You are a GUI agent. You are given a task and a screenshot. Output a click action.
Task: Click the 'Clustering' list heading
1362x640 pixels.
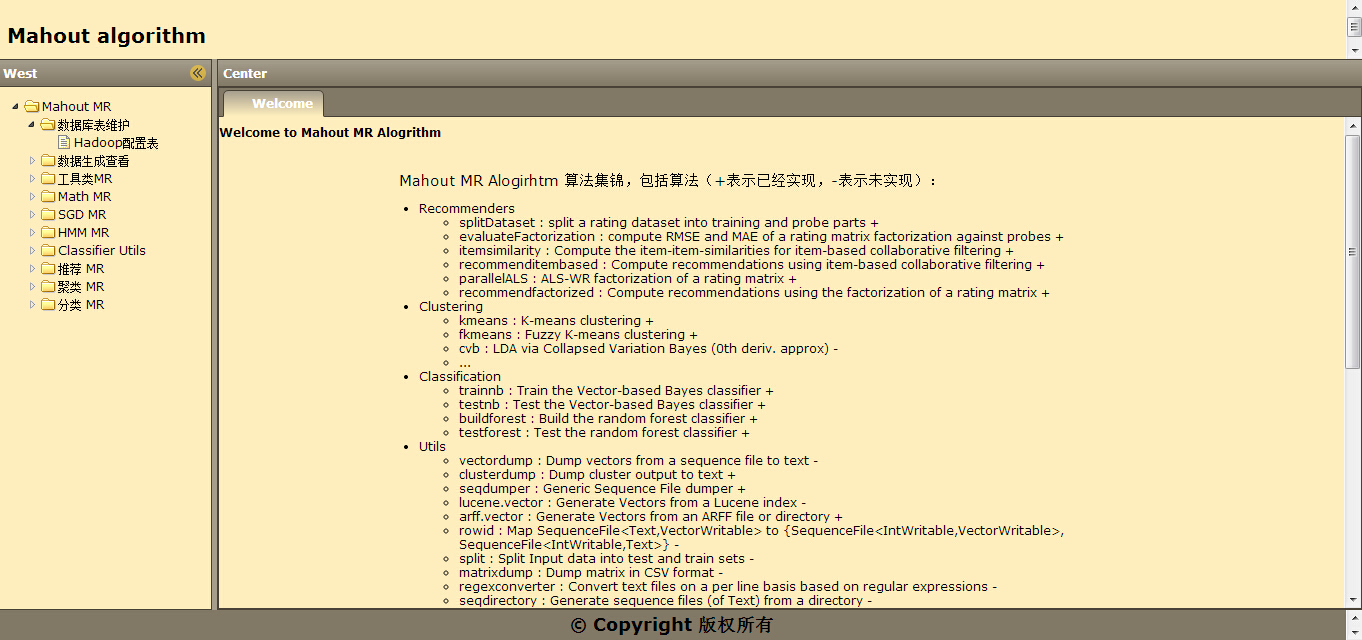(451, 307)
